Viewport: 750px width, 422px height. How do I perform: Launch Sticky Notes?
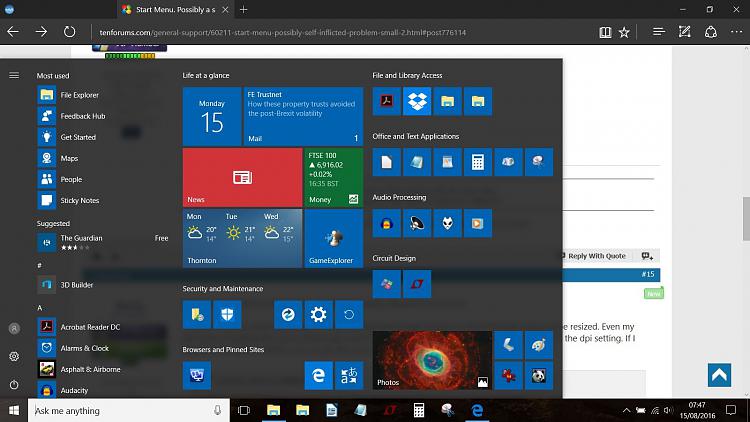[x=103, y=200]
